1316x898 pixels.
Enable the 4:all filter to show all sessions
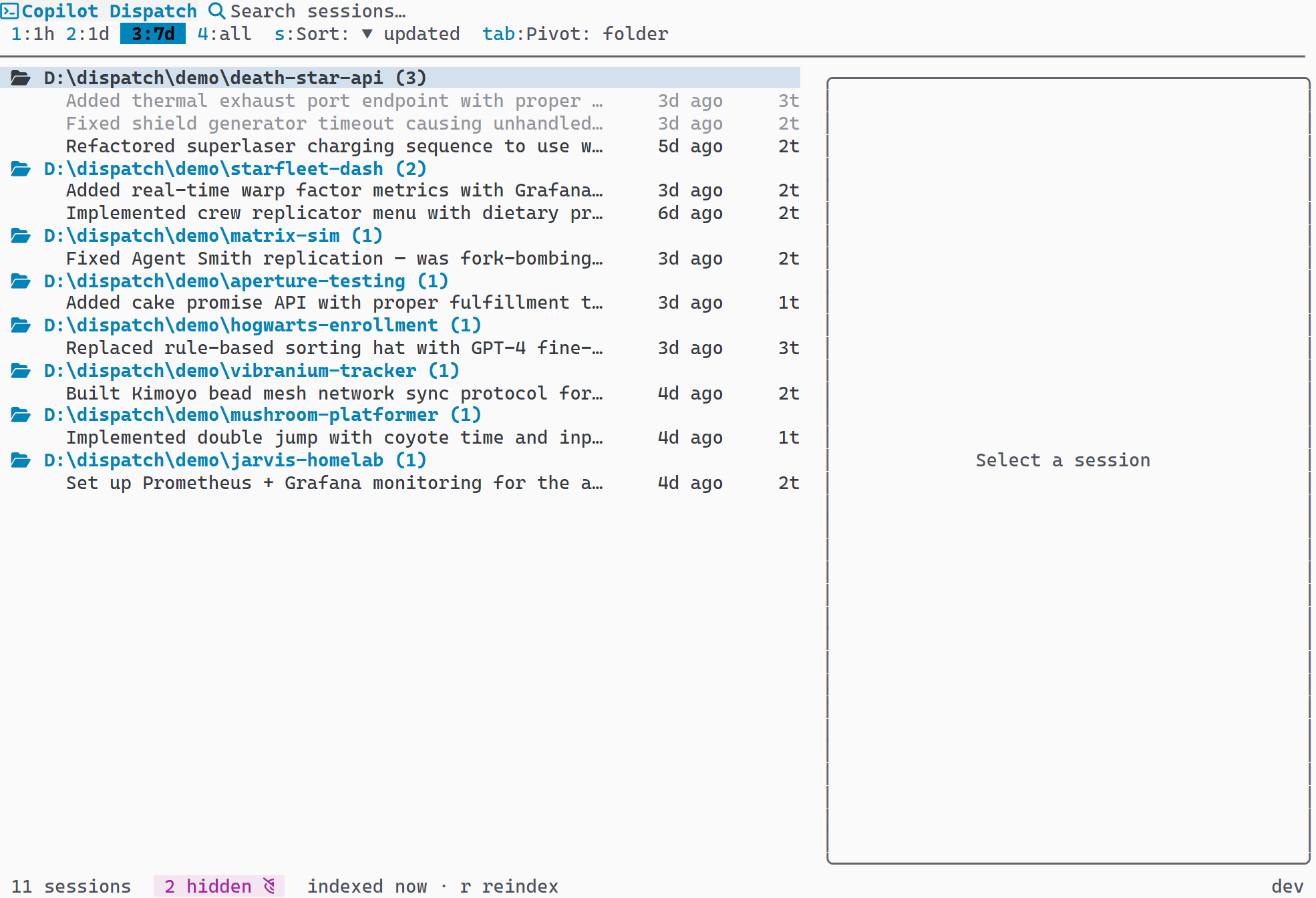click(x=223, y=33)
